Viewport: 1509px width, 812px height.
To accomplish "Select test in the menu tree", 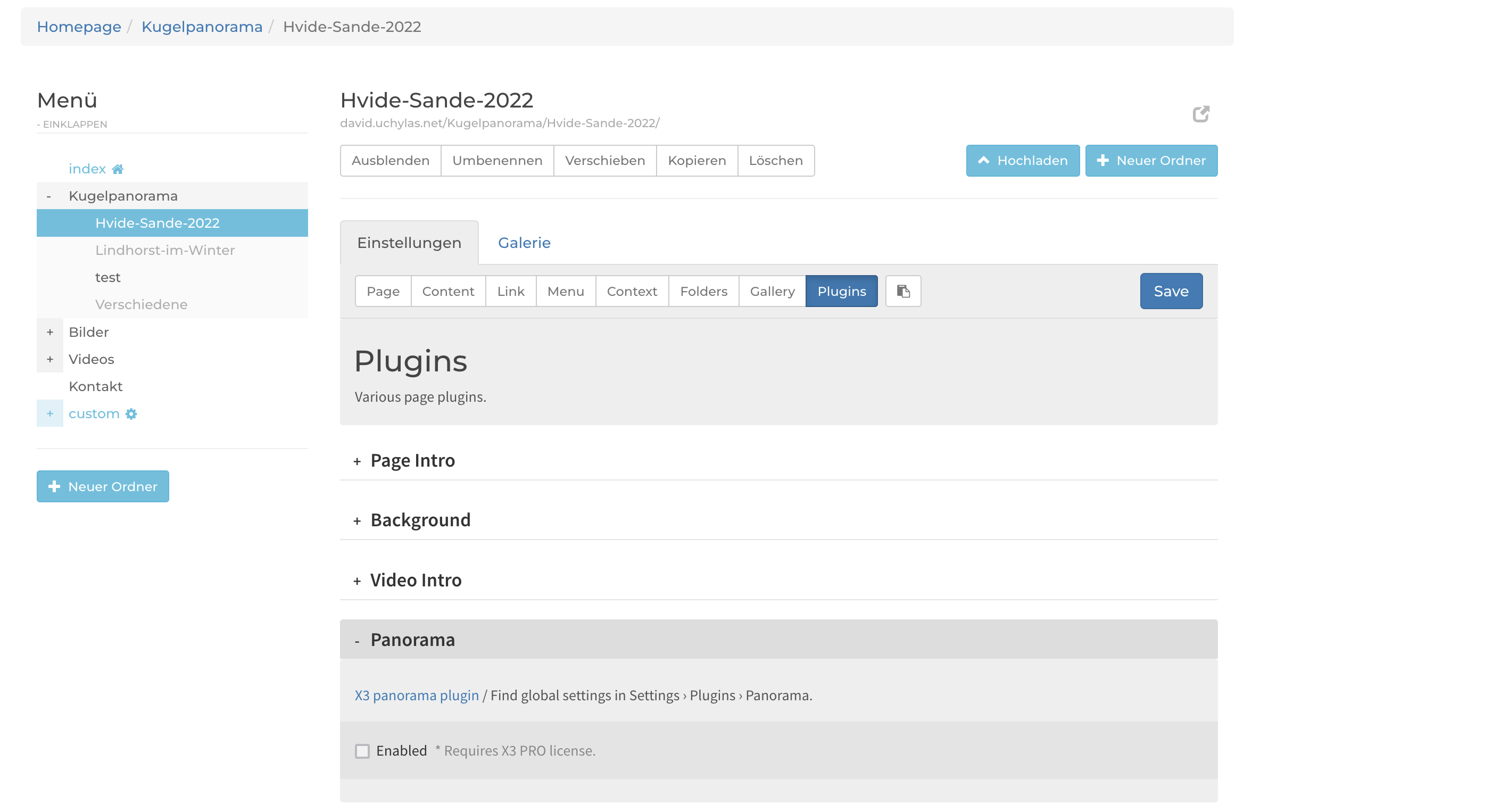I will click(x=108, y=278).
